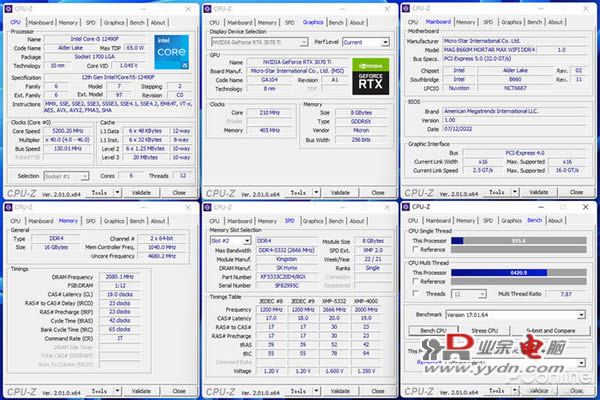Switch to CPU tab in the Bench tab window
Screen dimensions: 600x400
click(x=413, y=221)
